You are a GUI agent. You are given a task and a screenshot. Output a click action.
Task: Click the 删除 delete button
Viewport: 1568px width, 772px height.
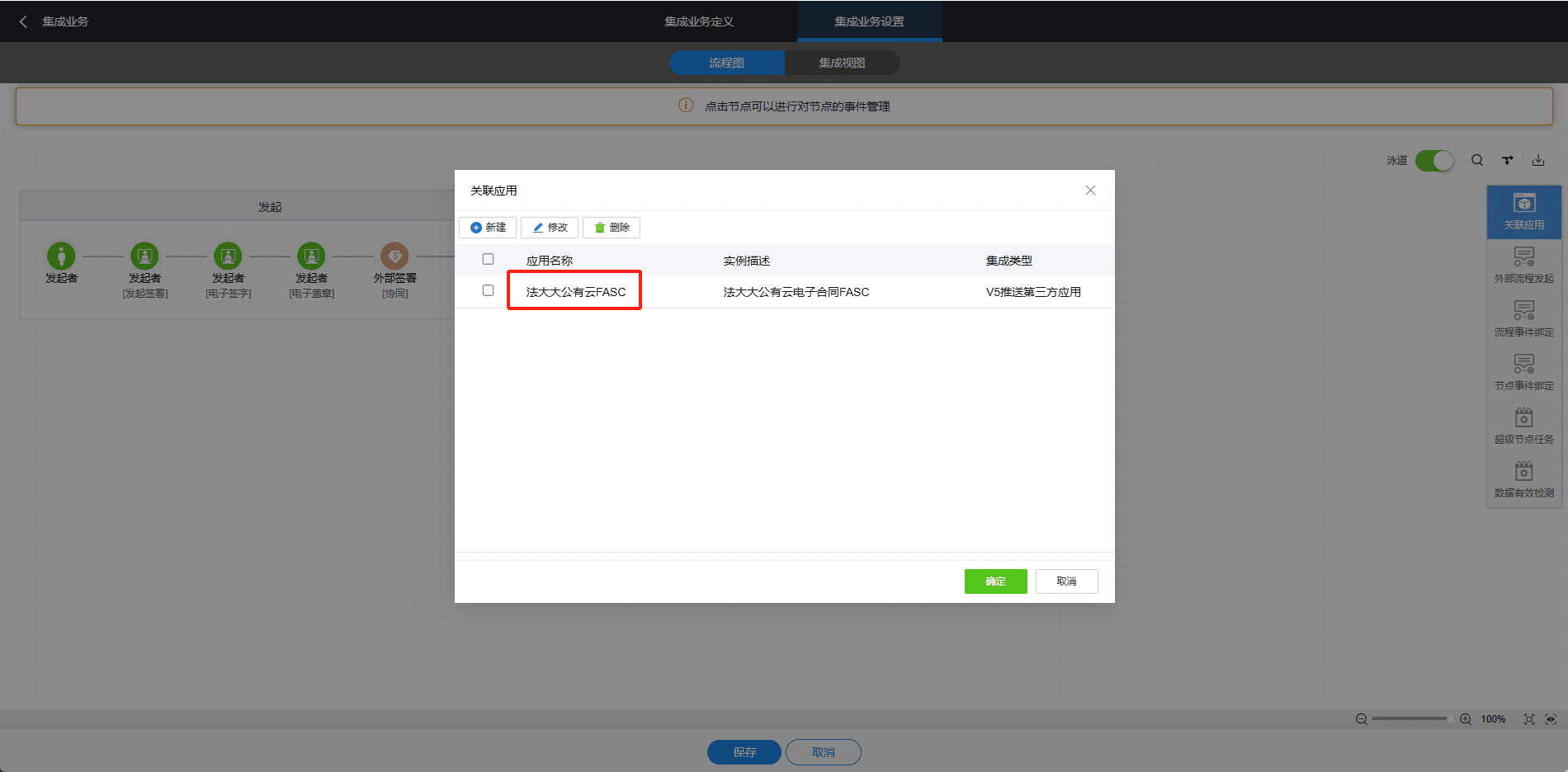(612, 228)
